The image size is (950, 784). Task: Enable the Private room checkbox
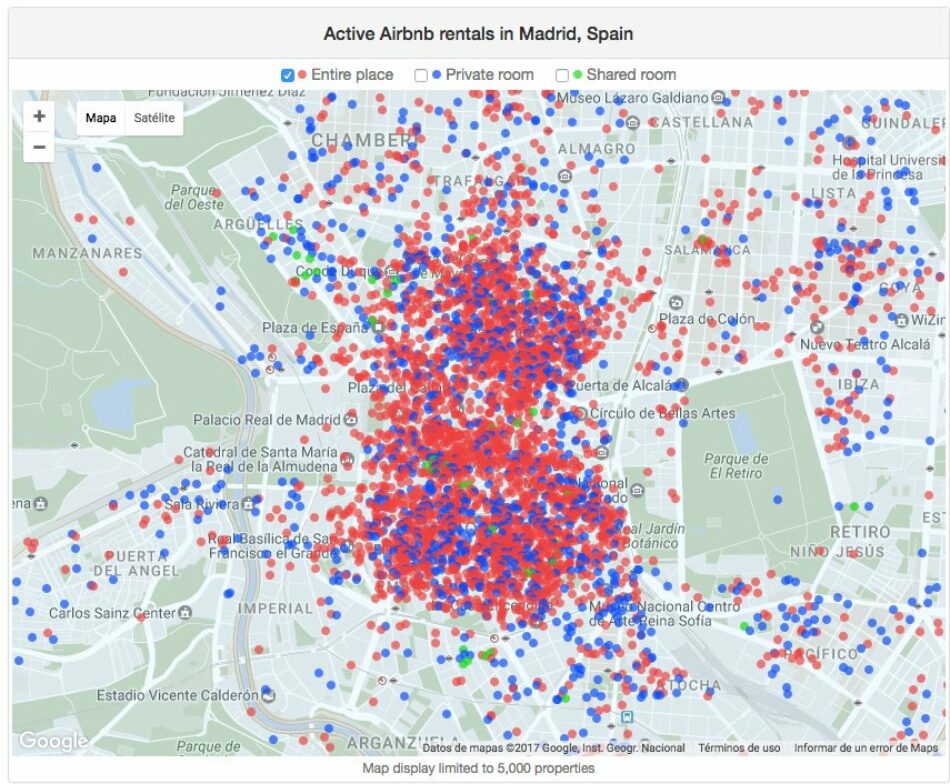[420, 75]
